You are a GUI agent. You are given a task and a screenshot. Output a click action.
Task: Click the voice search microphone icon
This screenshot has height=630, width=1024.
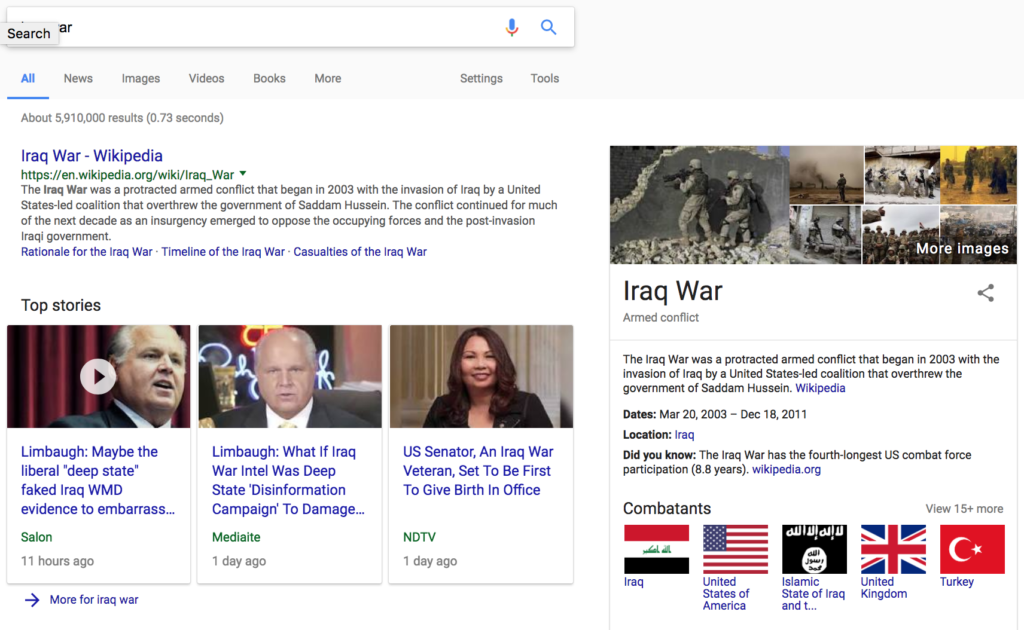512,27
